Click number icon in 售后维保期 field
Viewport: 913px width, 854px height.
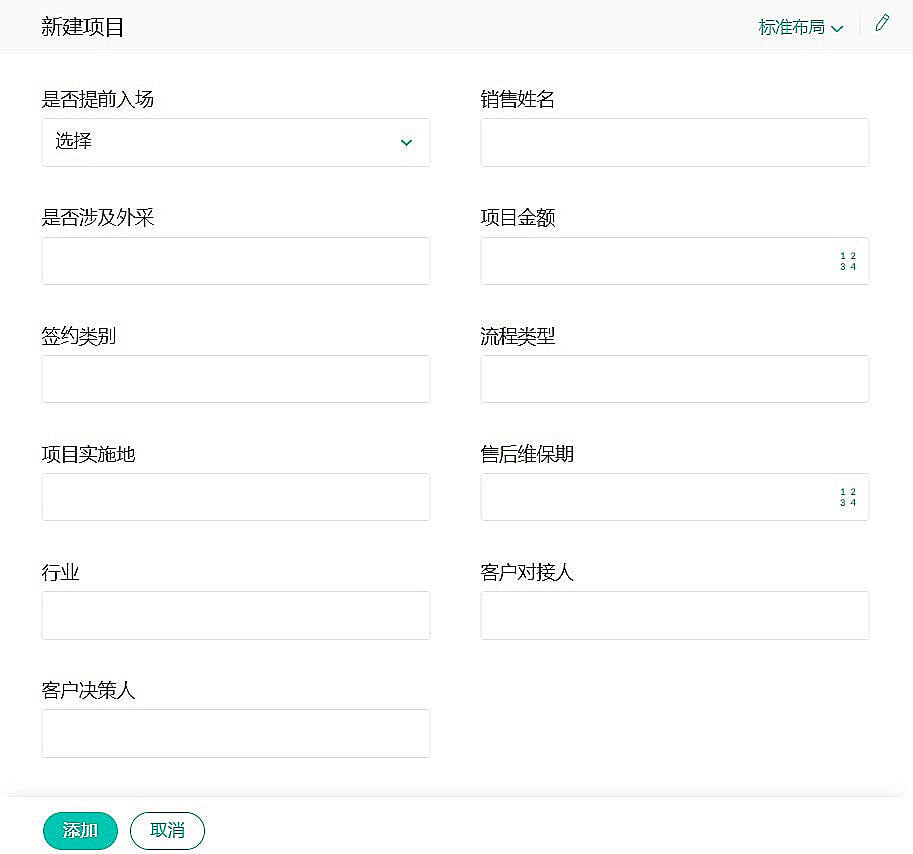tap(847, 497)
